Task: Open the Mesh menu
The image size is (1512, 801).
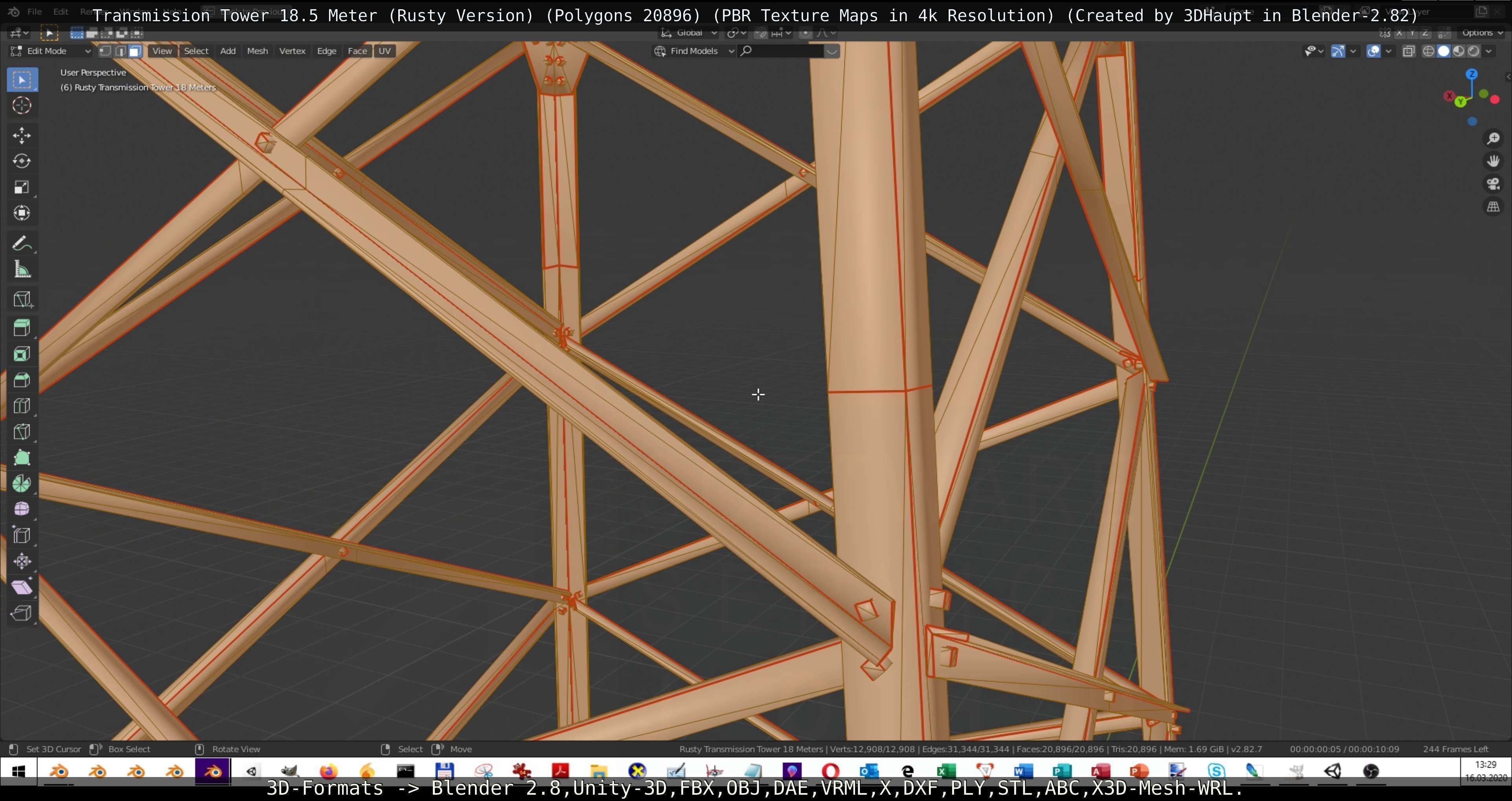Action: pos(257,51)
